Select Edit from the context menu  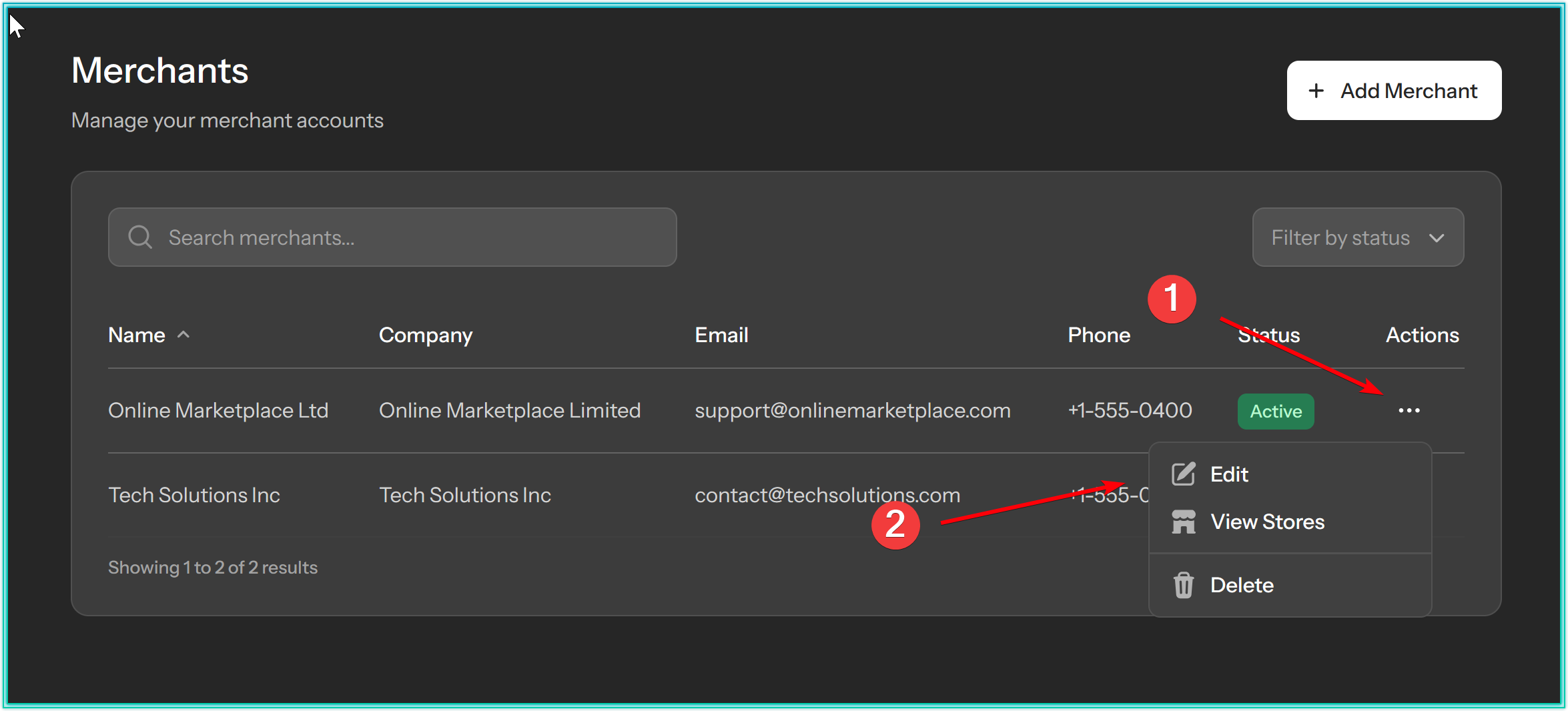(x=1229, y=474)
